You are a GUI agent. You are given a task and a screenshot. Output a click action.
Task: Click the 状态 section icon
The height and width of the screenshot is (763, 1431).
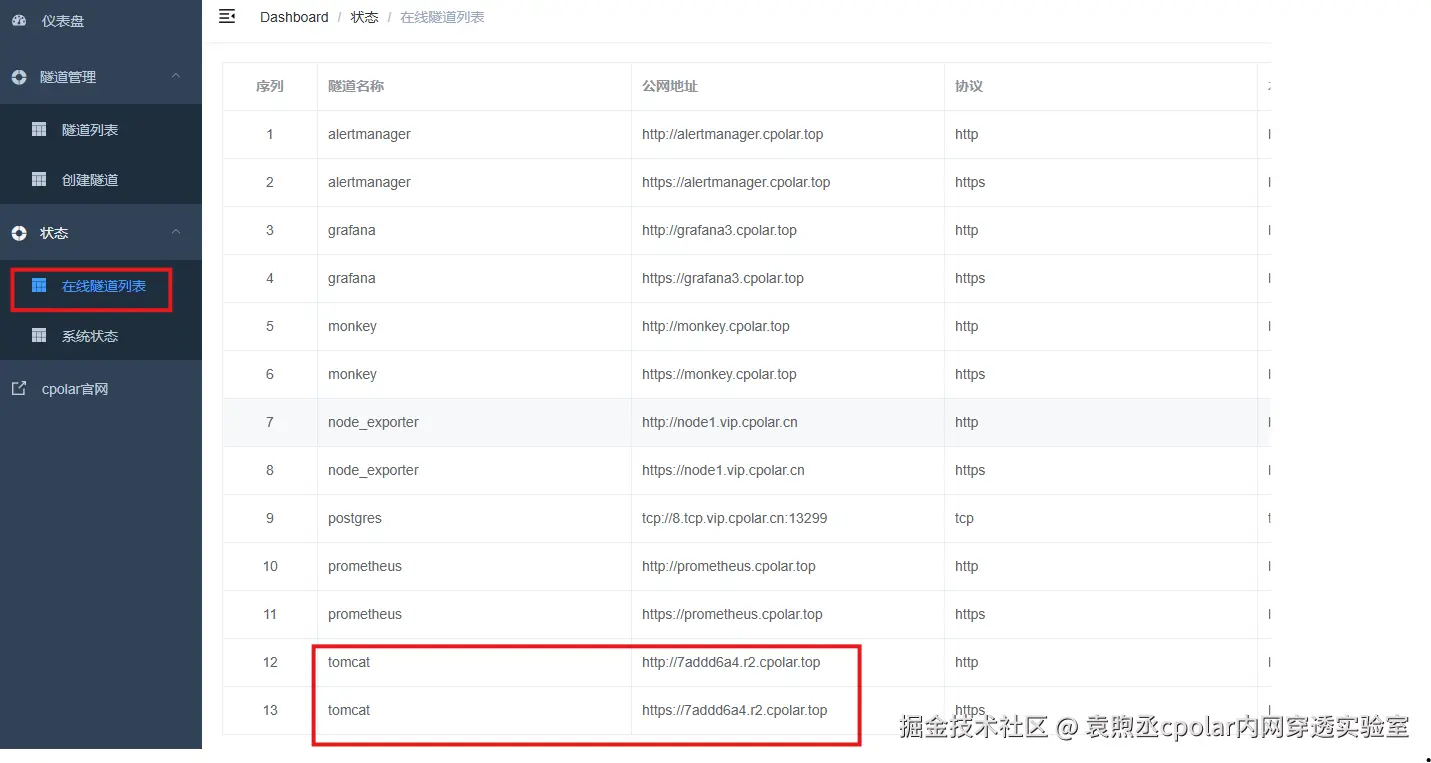pos(19,233)
